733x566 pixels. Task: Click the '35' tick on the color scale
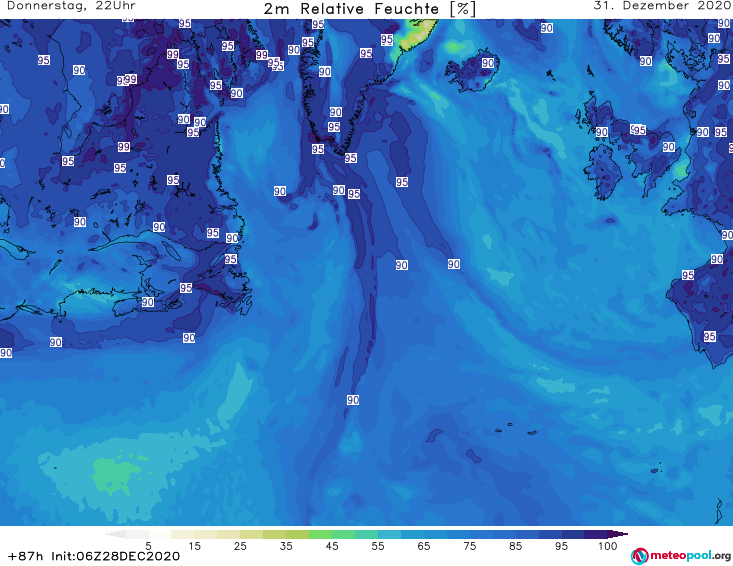(286, 546)
